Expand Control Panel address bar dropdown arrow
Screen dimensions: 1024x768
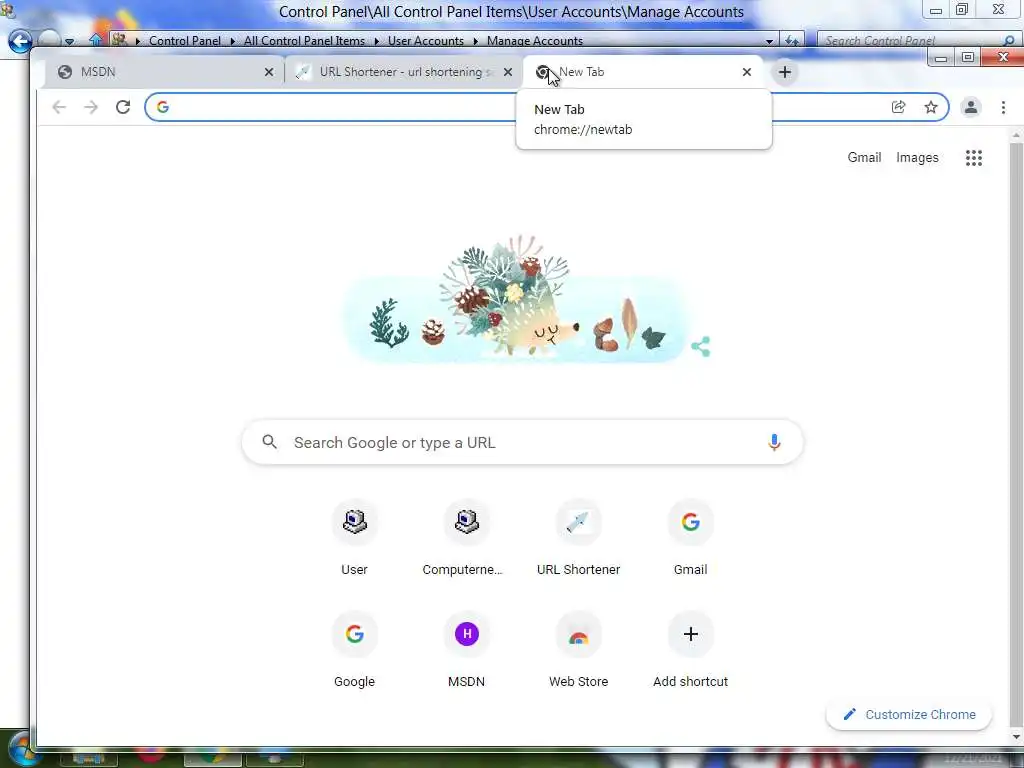pyautogui.click(x=769, y=40)
